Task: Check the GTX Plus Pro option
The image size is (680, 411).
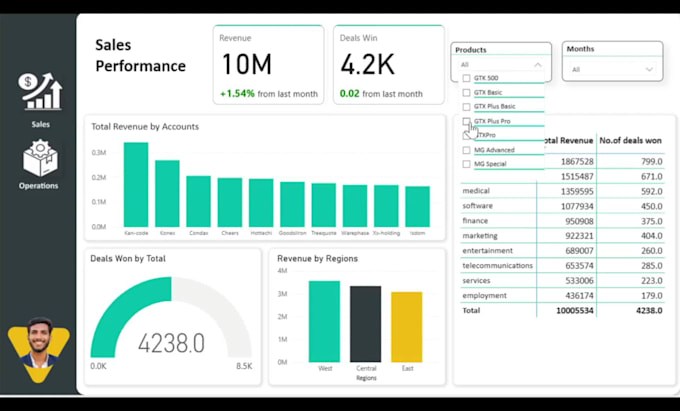Action: [x=466, y=121]
